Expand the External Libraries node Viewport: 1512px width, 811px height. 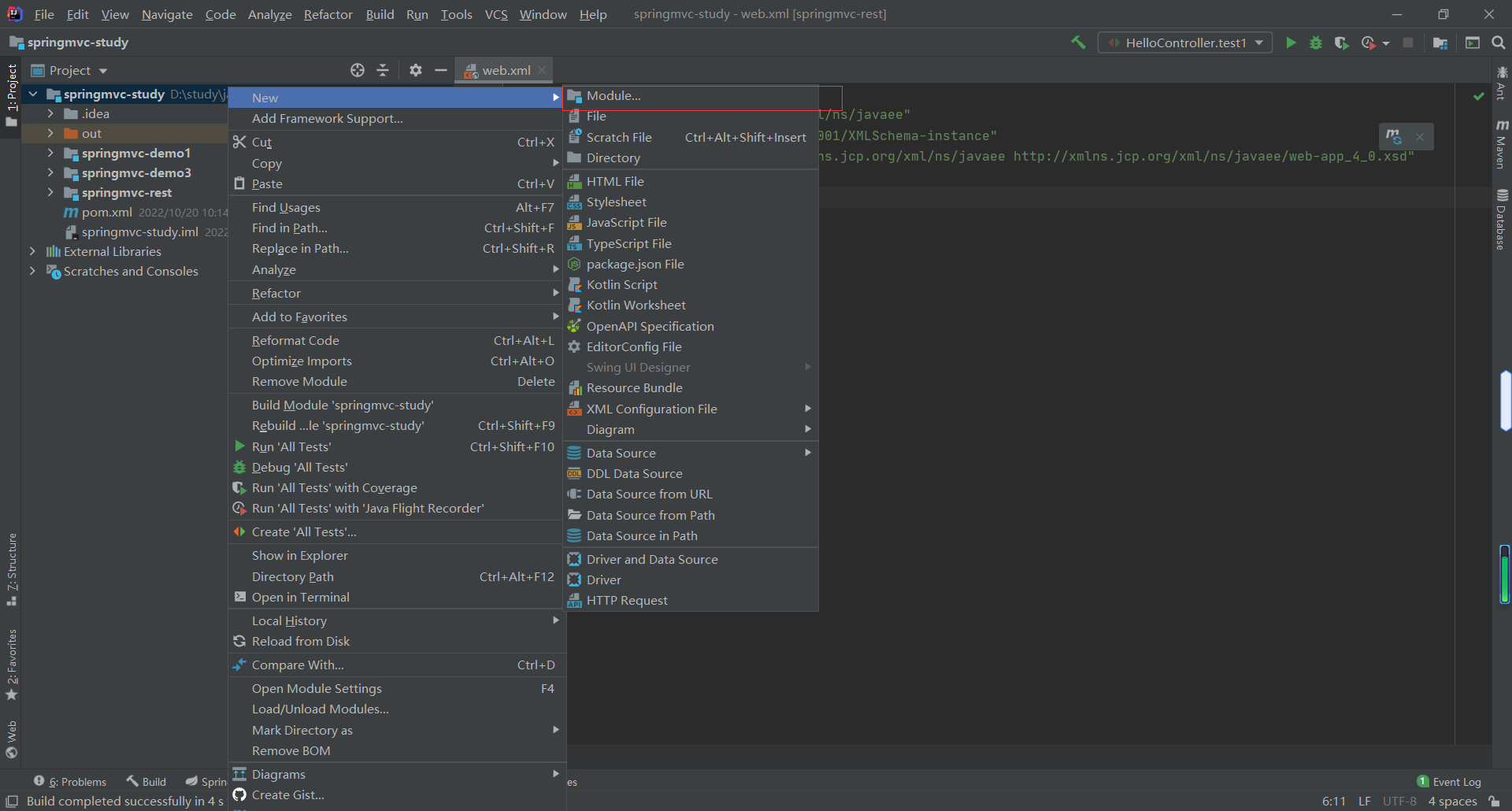tap(32, 251)
